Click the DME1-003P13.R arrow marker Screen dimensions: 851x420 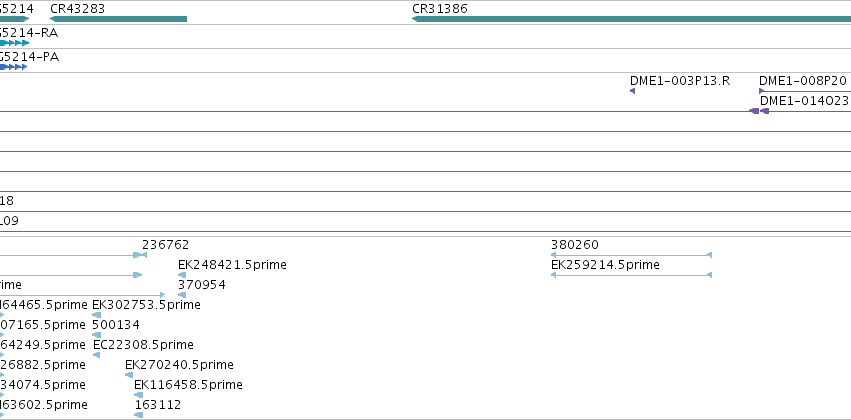[x=632, y=91]
